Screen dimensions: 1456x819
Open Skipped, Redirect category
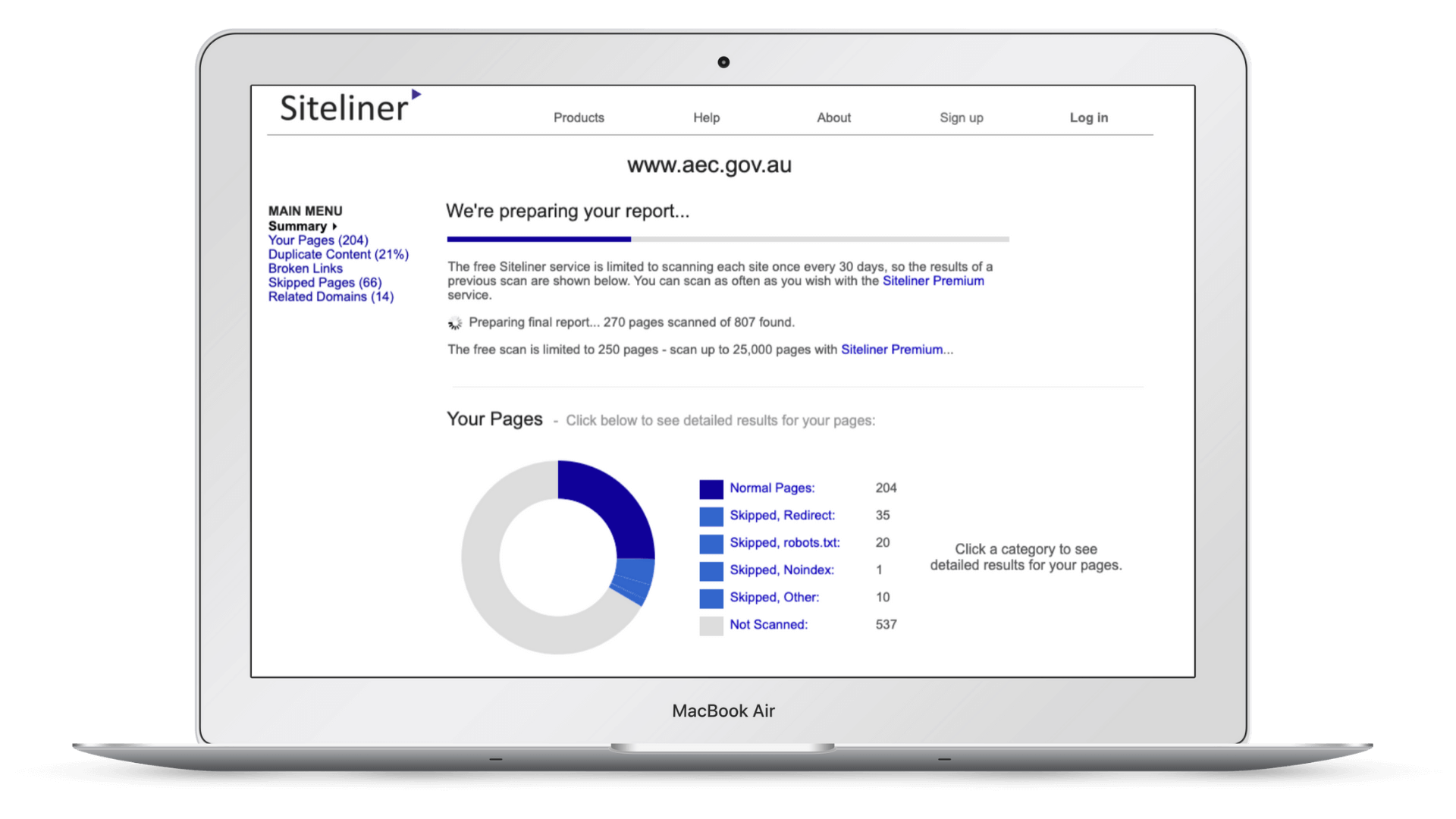click(x=782, y=516)
